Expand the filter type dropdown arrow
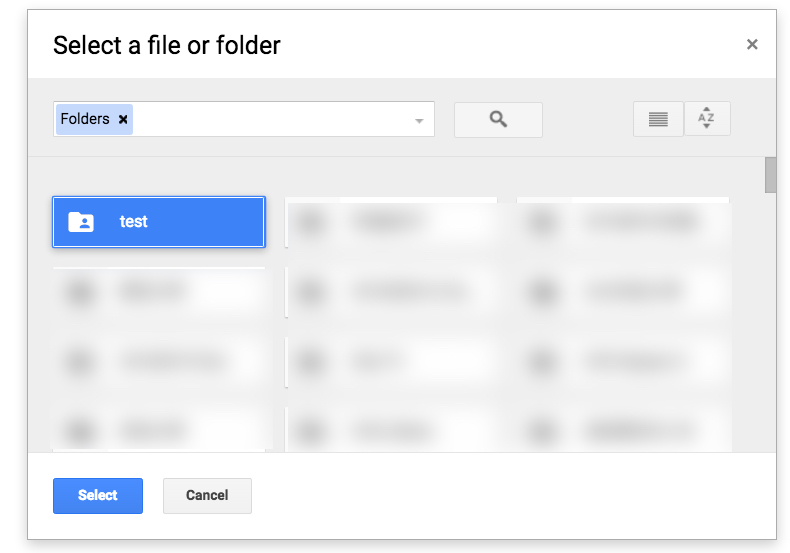The image size is (790, 553). point(420,121)
